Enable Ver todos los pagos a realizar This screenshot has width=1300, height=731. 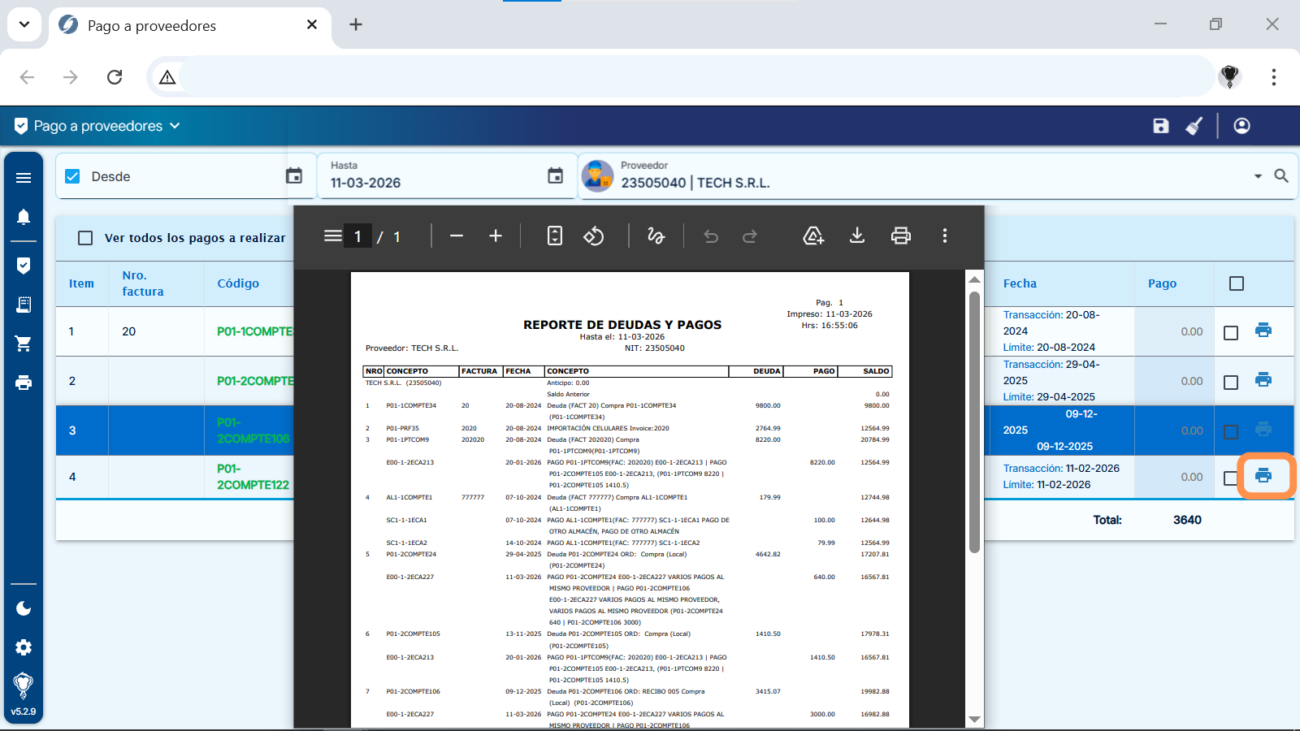pyautogui.click(x=85, y=238)
